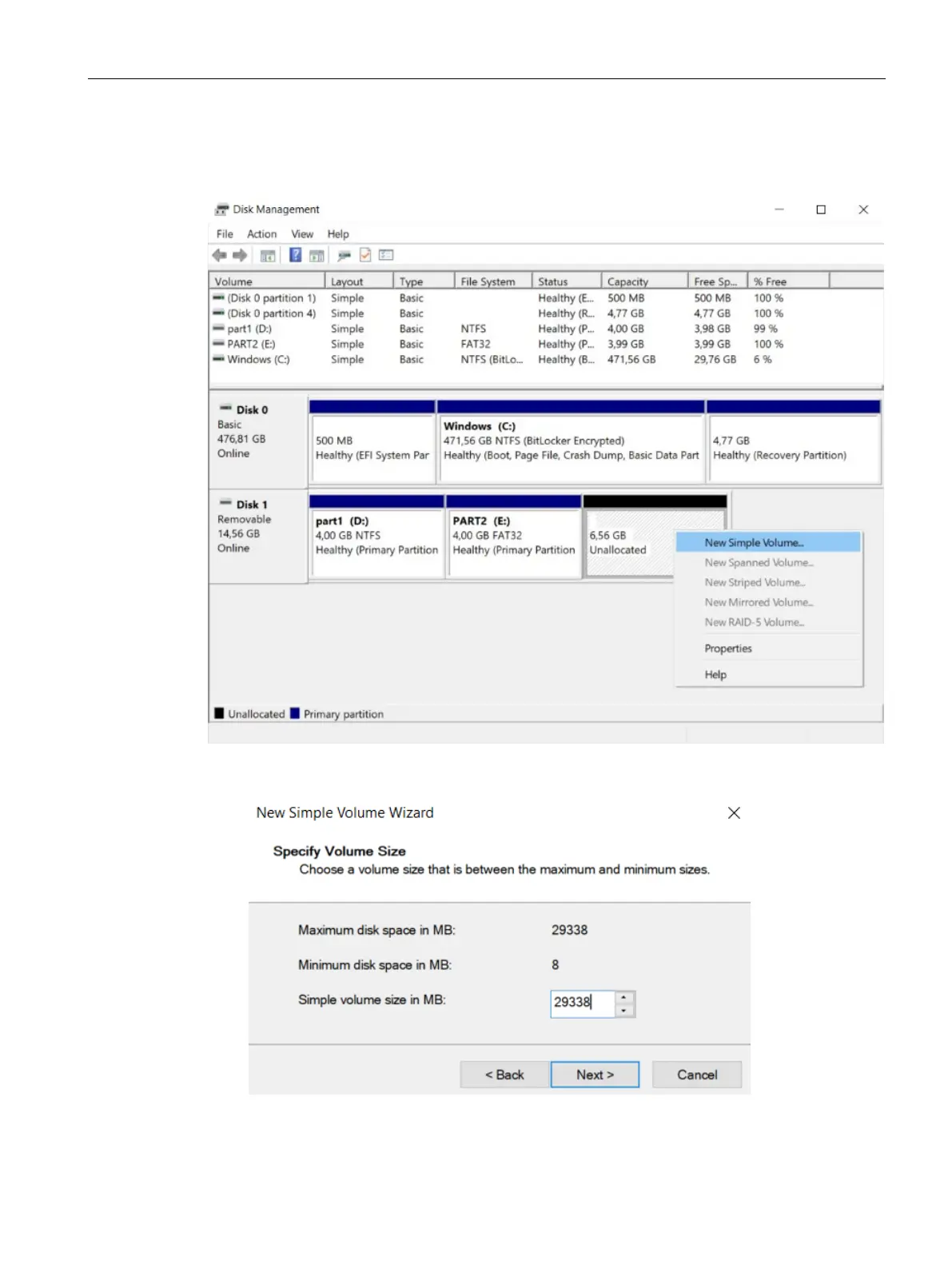Sort by Volume column header

(x=267, y=281)
